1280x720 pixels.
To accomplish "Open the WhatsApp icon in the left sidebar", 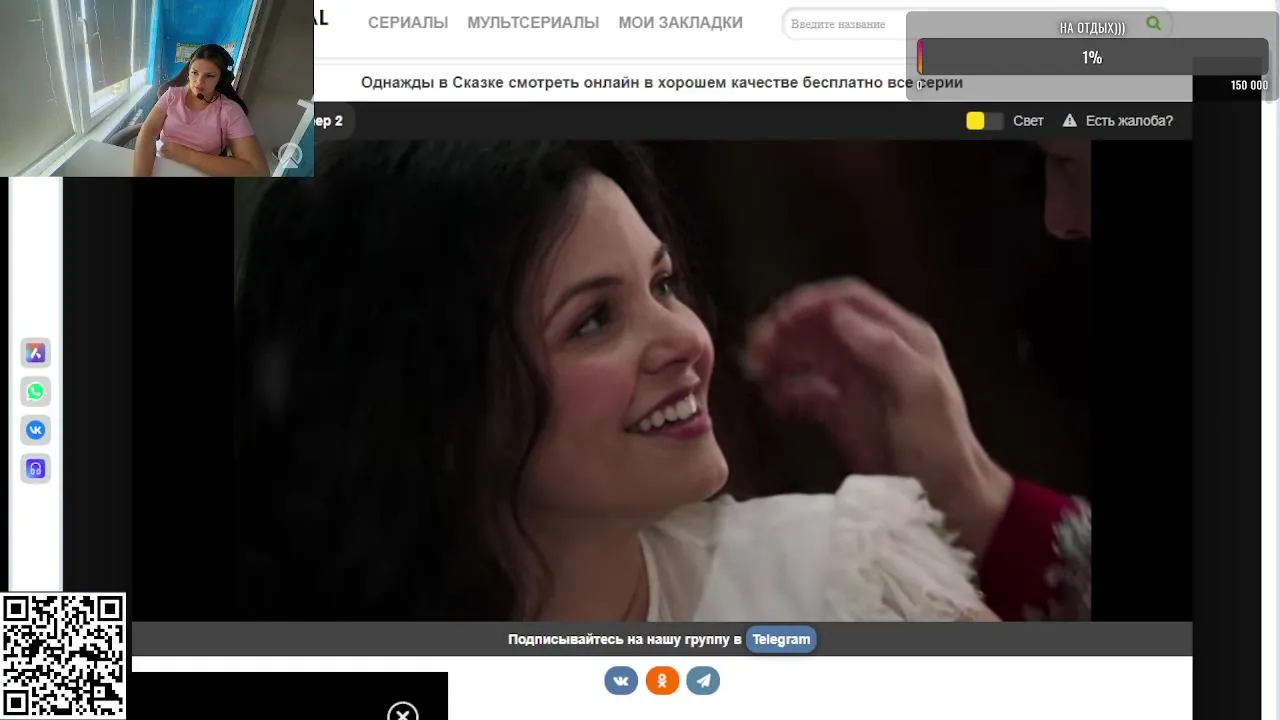I will tap(36, 392).
